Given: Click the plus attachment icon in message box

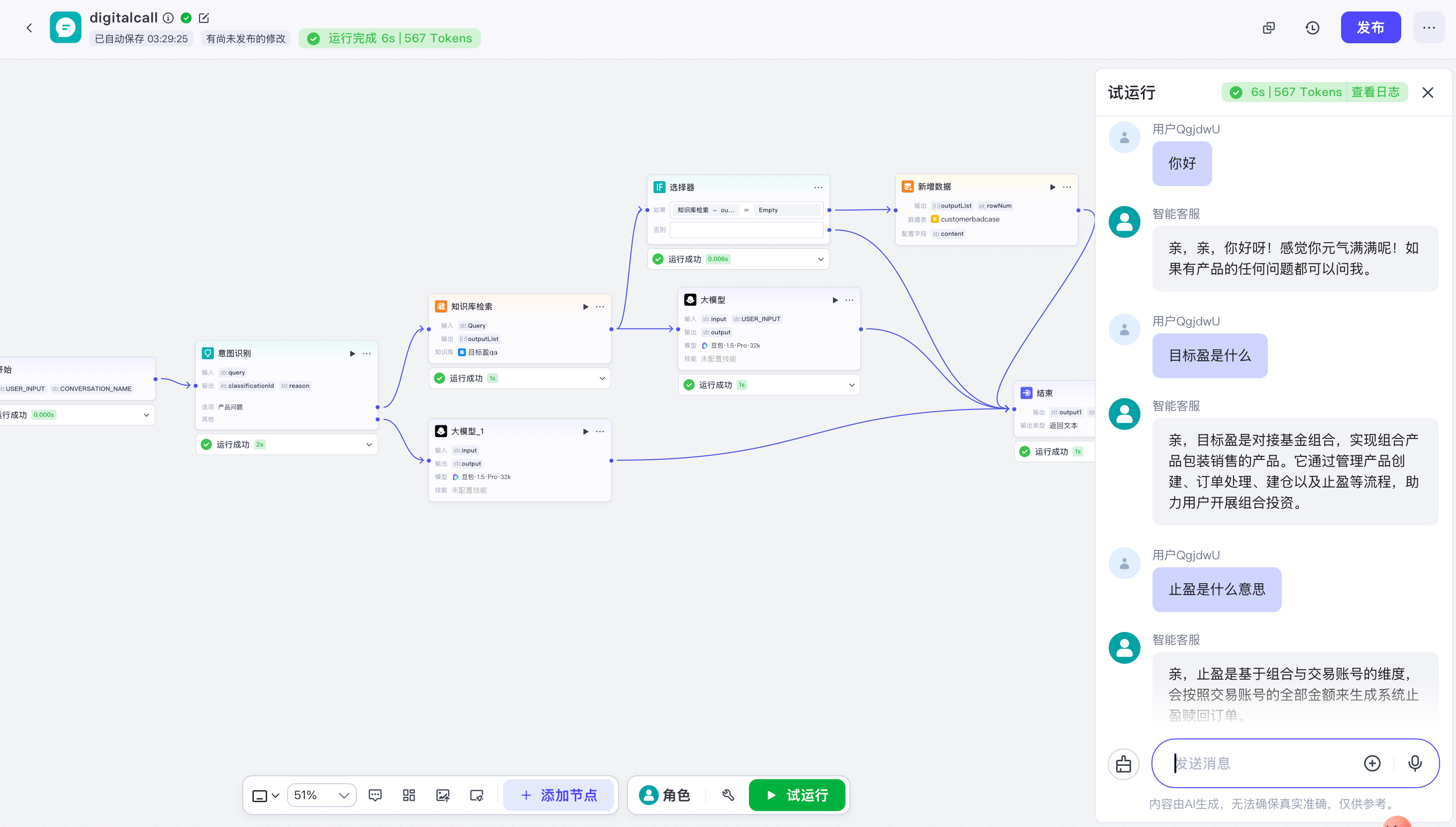Looking at the screenshot, I should coord(1372,763).
